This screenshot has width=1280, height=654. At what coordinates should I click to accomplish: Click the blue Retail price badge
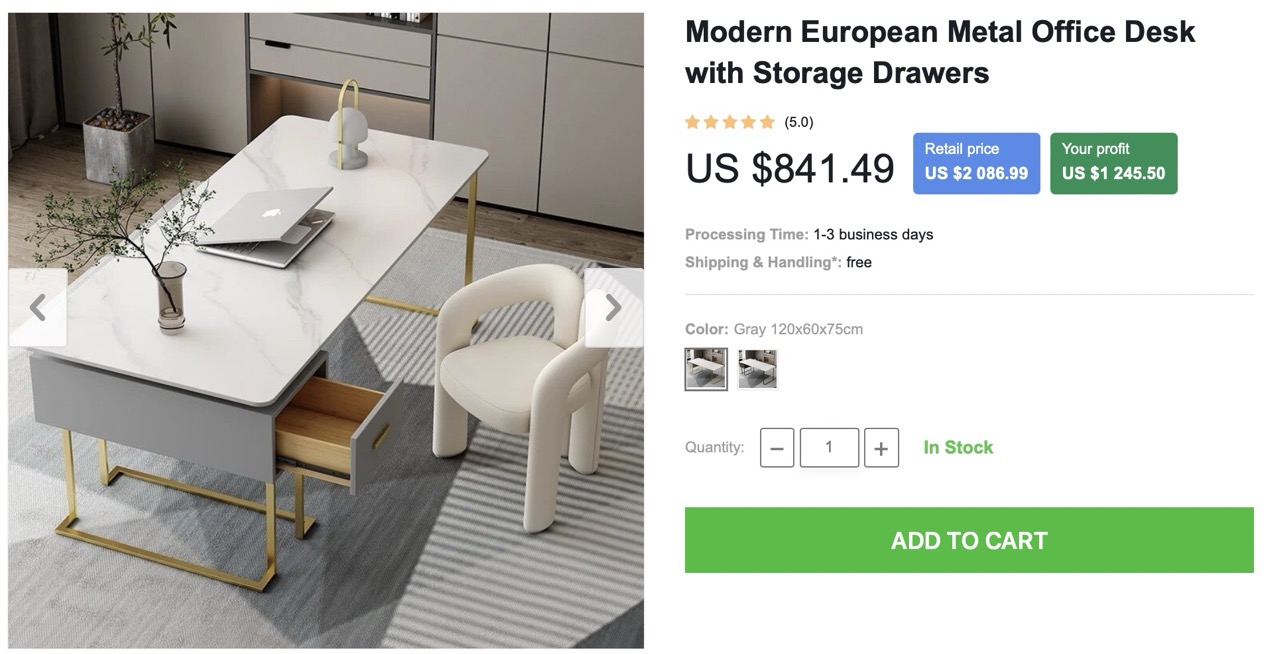point(976,162)
